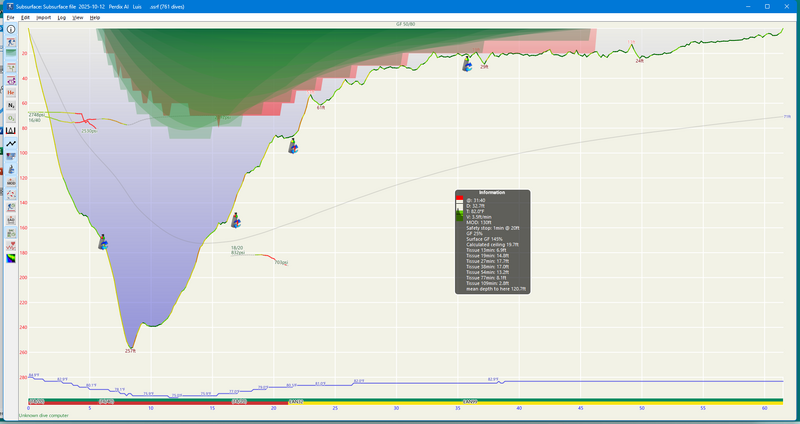Screen dimensions: 800x424
Task: Click the Information overlay box
Action: pyautogui.click(x=492, y=241)
